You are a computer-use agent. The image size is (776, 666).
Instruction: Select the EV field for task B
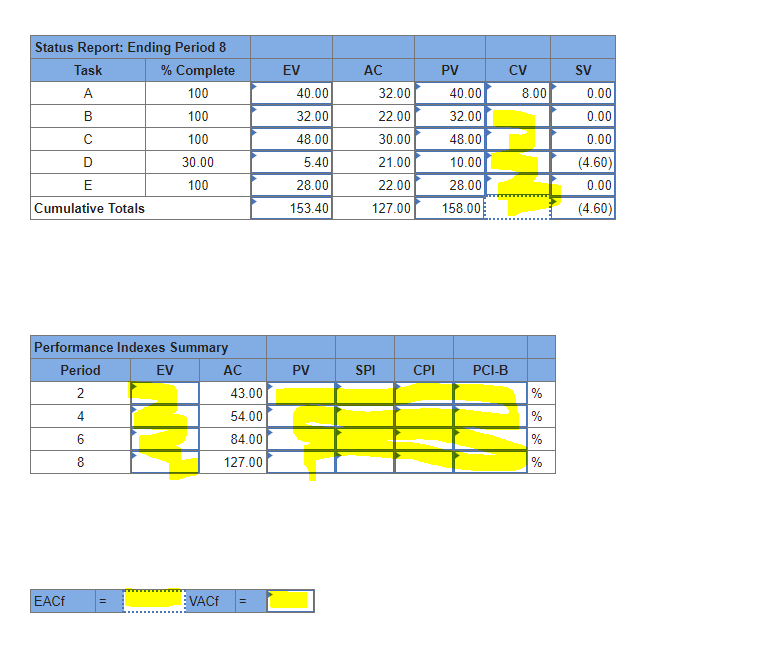pos(291,116)
